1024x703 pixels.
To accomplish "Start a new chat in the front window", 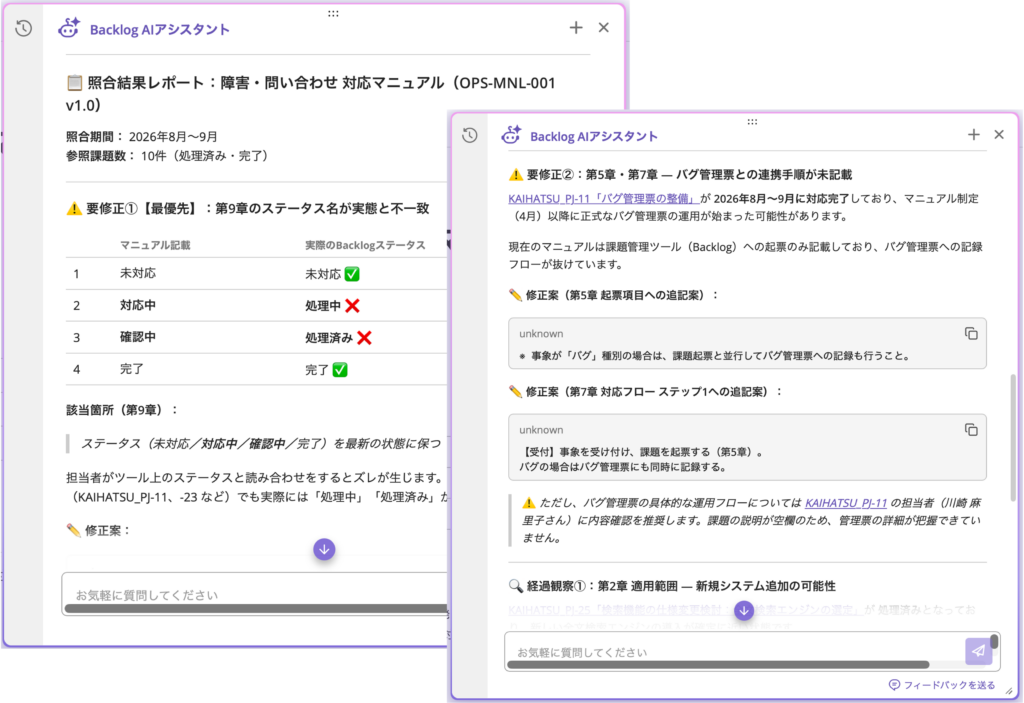I will 974,135.
